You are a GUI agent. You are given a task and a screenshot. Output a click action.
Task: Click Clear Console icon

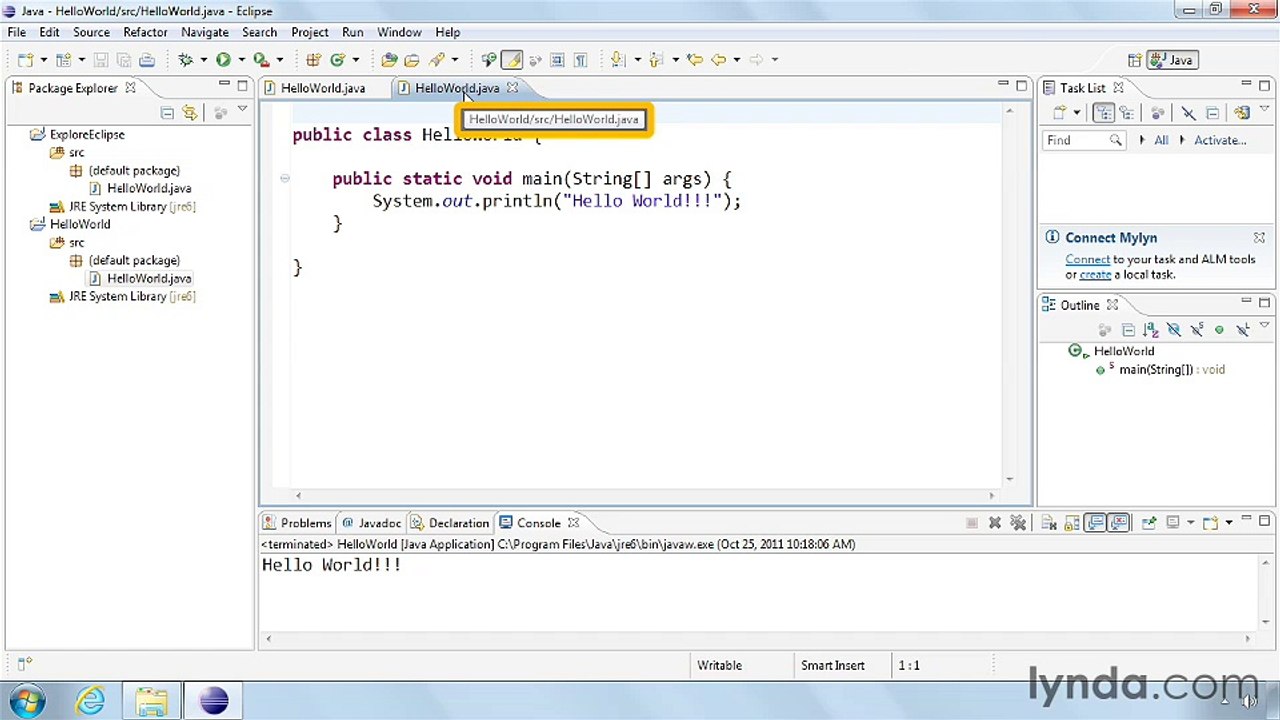(1049, 523)
